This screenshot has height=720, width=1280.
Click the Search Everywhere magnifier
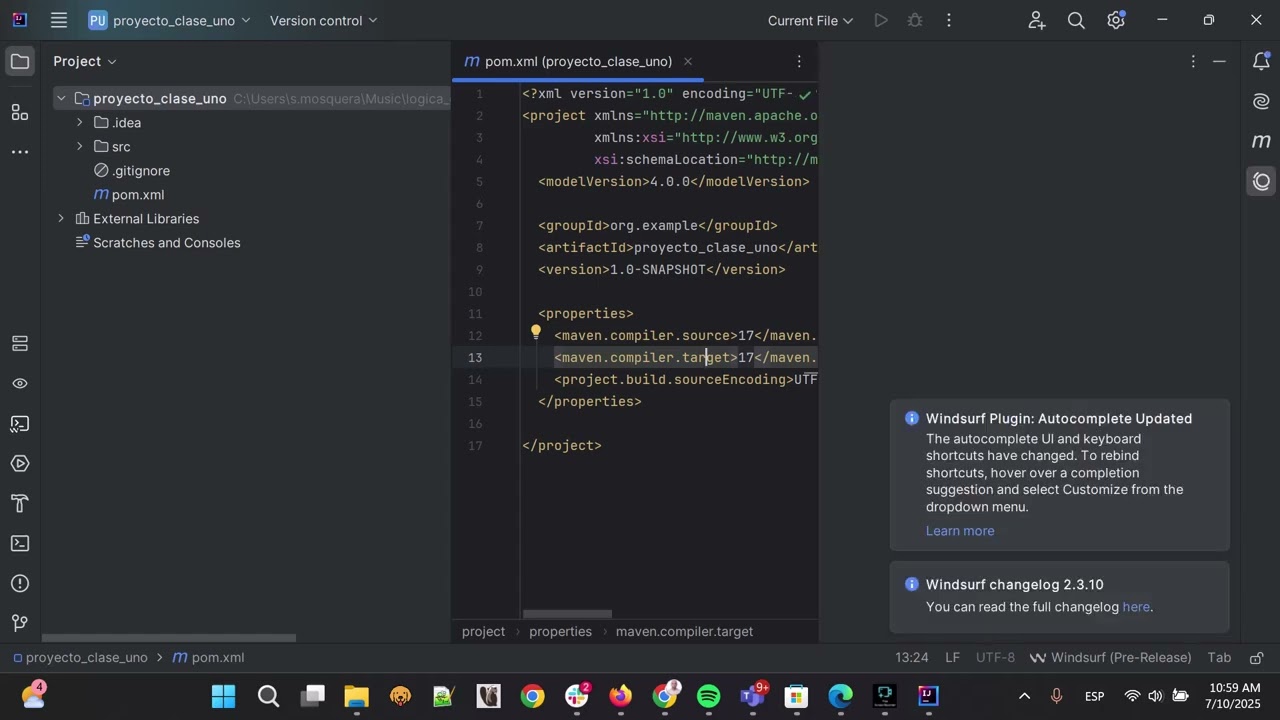(1076, 20)
